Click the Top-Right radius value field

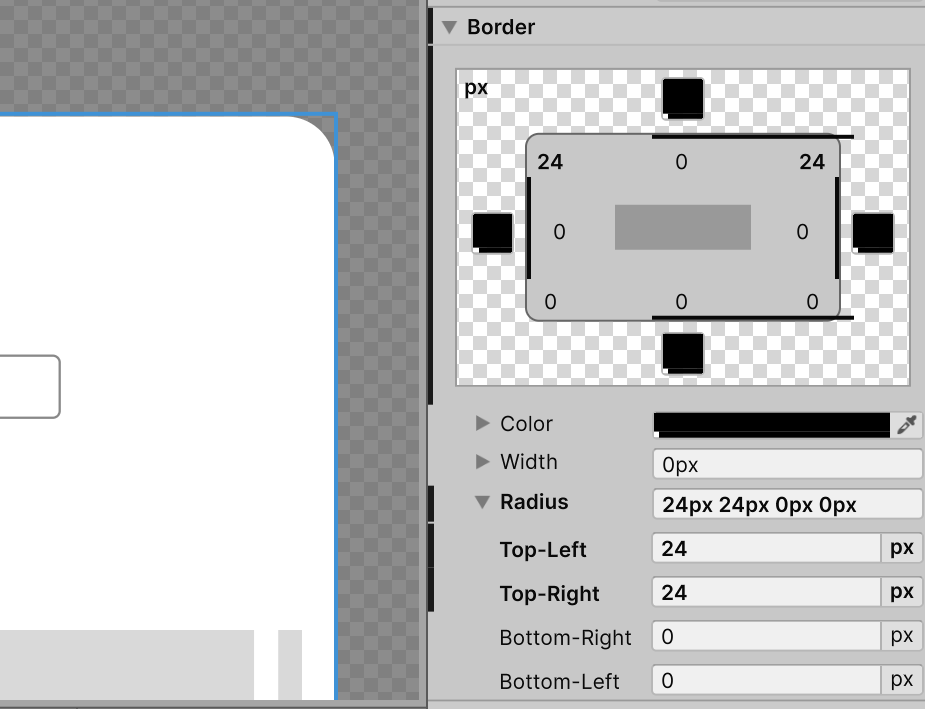(766, 593)
